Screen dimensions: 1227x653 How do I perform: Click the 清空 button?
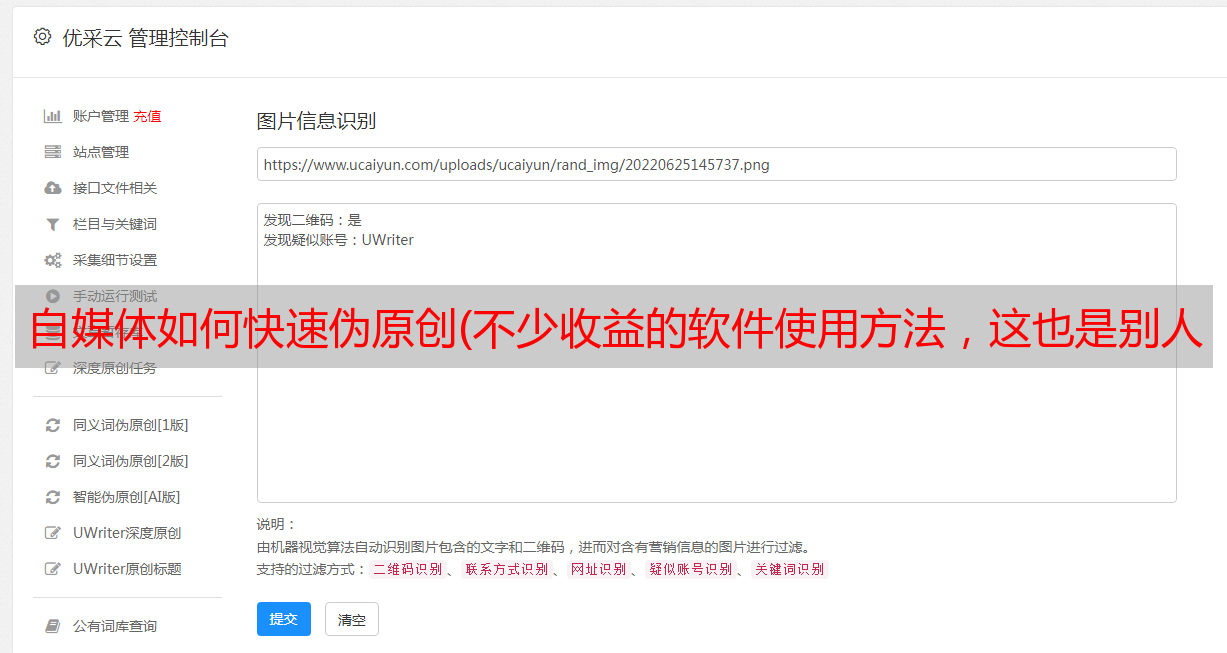[352, 619]
